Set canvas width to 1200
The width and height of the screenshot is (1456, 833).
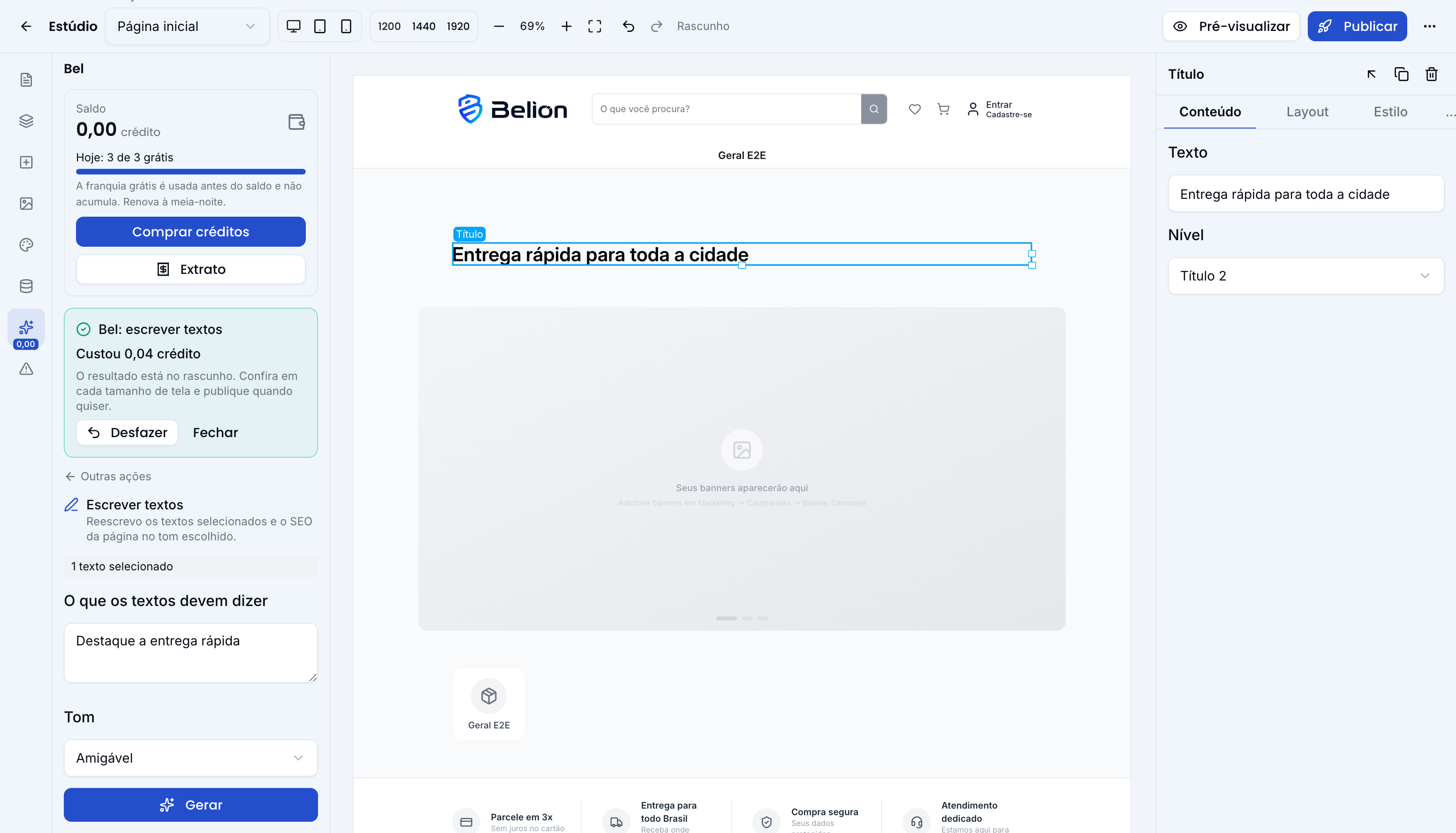coord(389,26)
